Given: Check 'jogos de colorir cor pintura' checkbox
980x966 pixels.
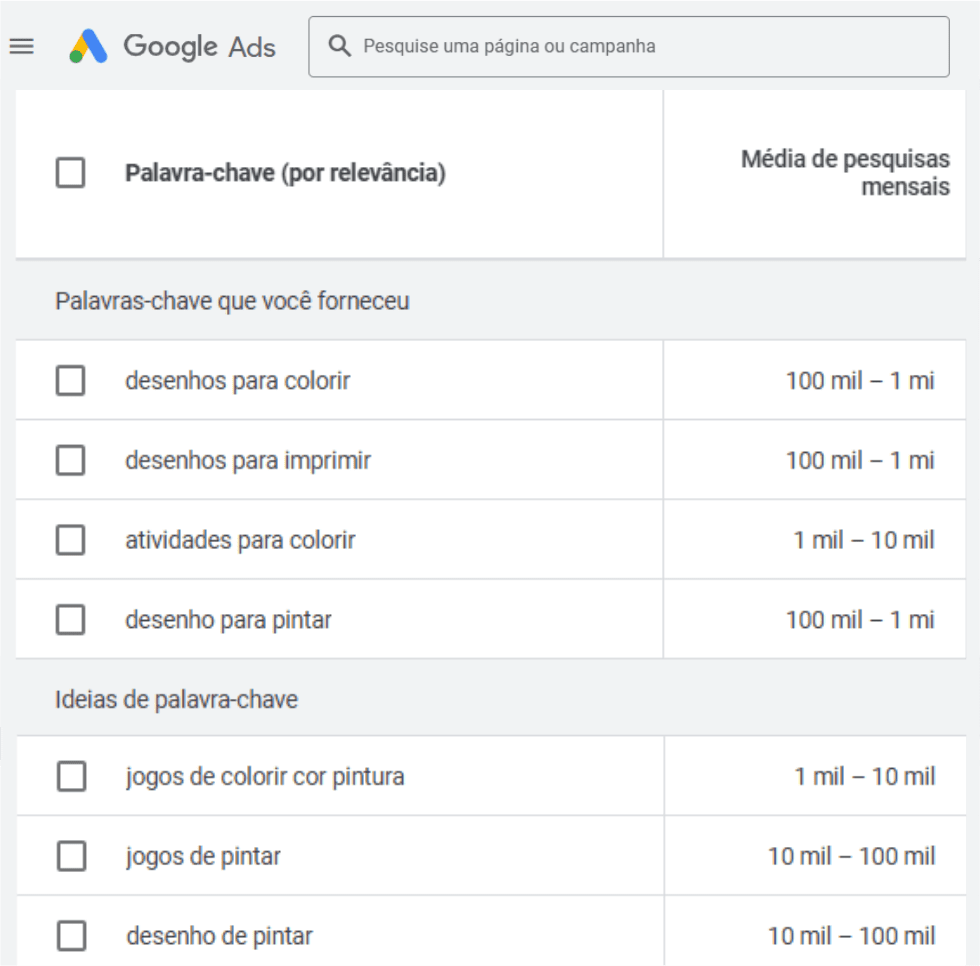Looking at the screenshot, I should tap(71, 777).
